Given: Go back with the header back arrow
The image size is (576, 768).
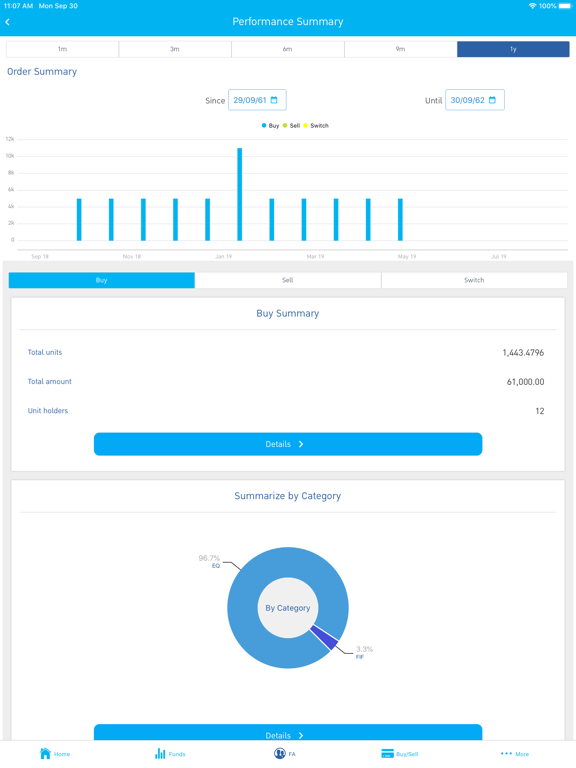Looking at the screenshot, I should pos(7,22).
